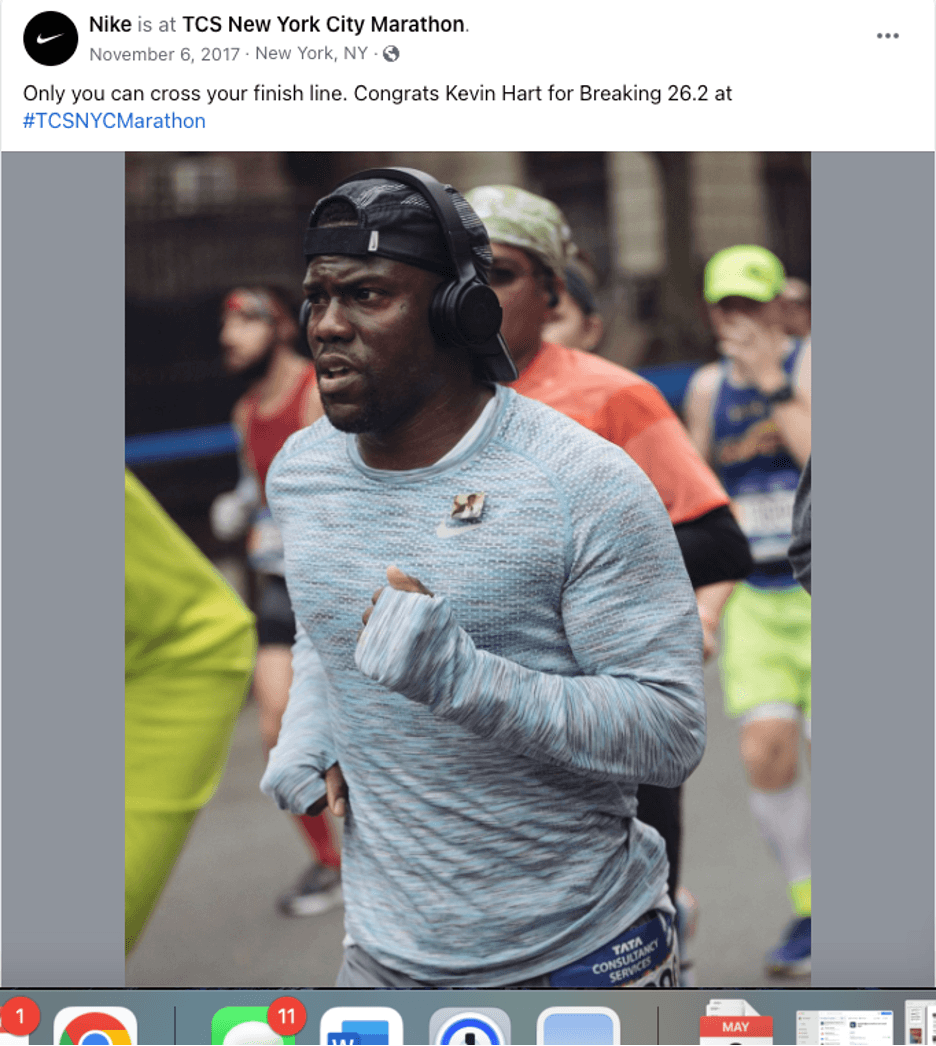Open the blue folder-style dock icon
This screenshot has height=1046, width=936.
pos(578,1026)
